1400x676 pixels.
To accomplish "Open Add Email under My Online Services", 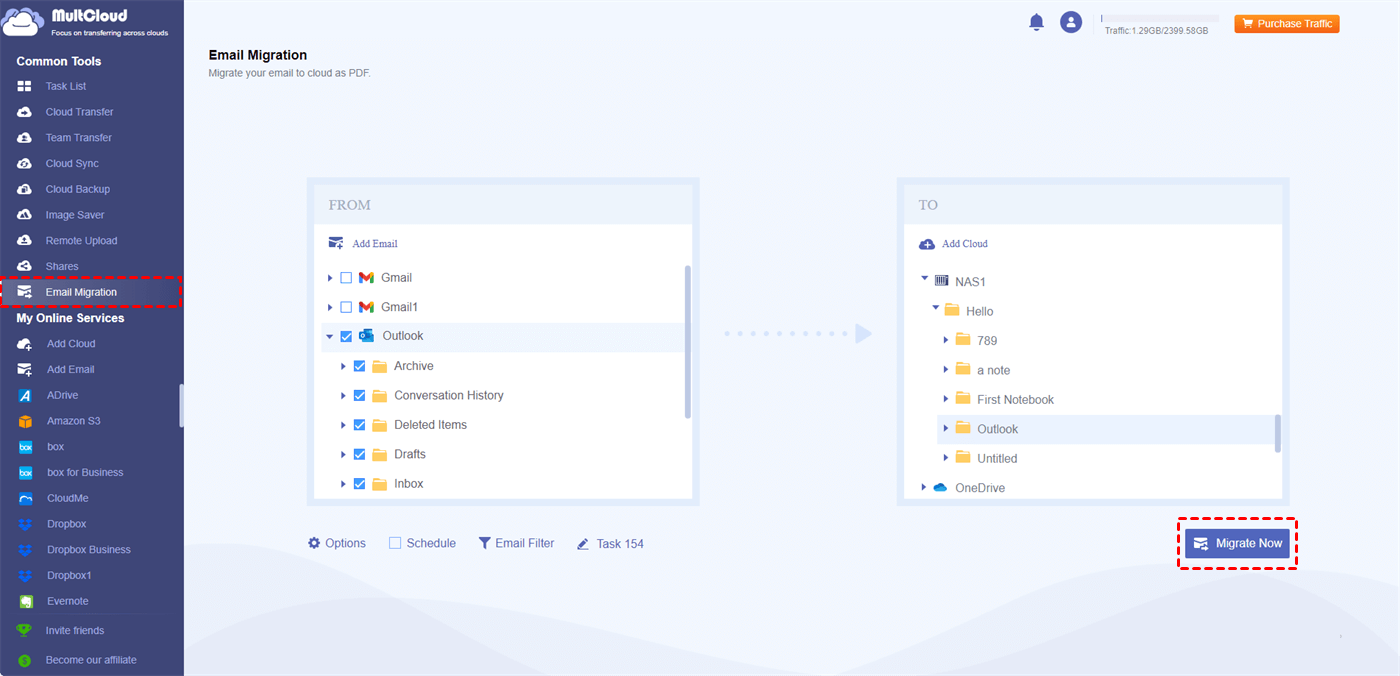I will [x=71, y=369].
